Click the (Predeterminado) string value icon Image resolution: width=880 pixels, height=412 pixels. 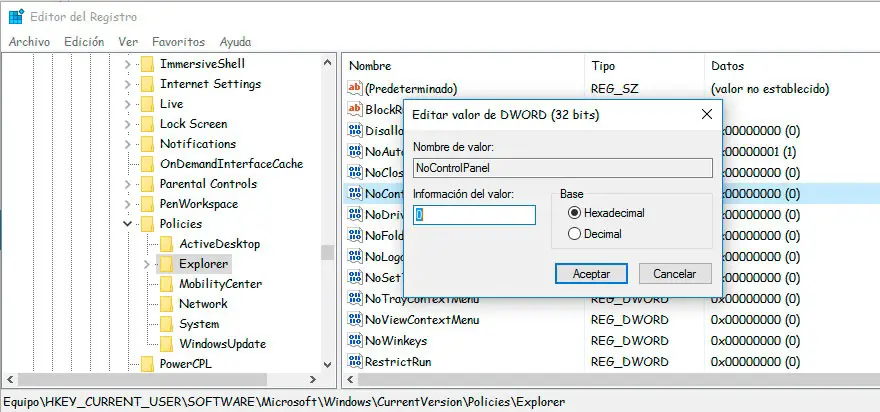click(x=354, y=88)
